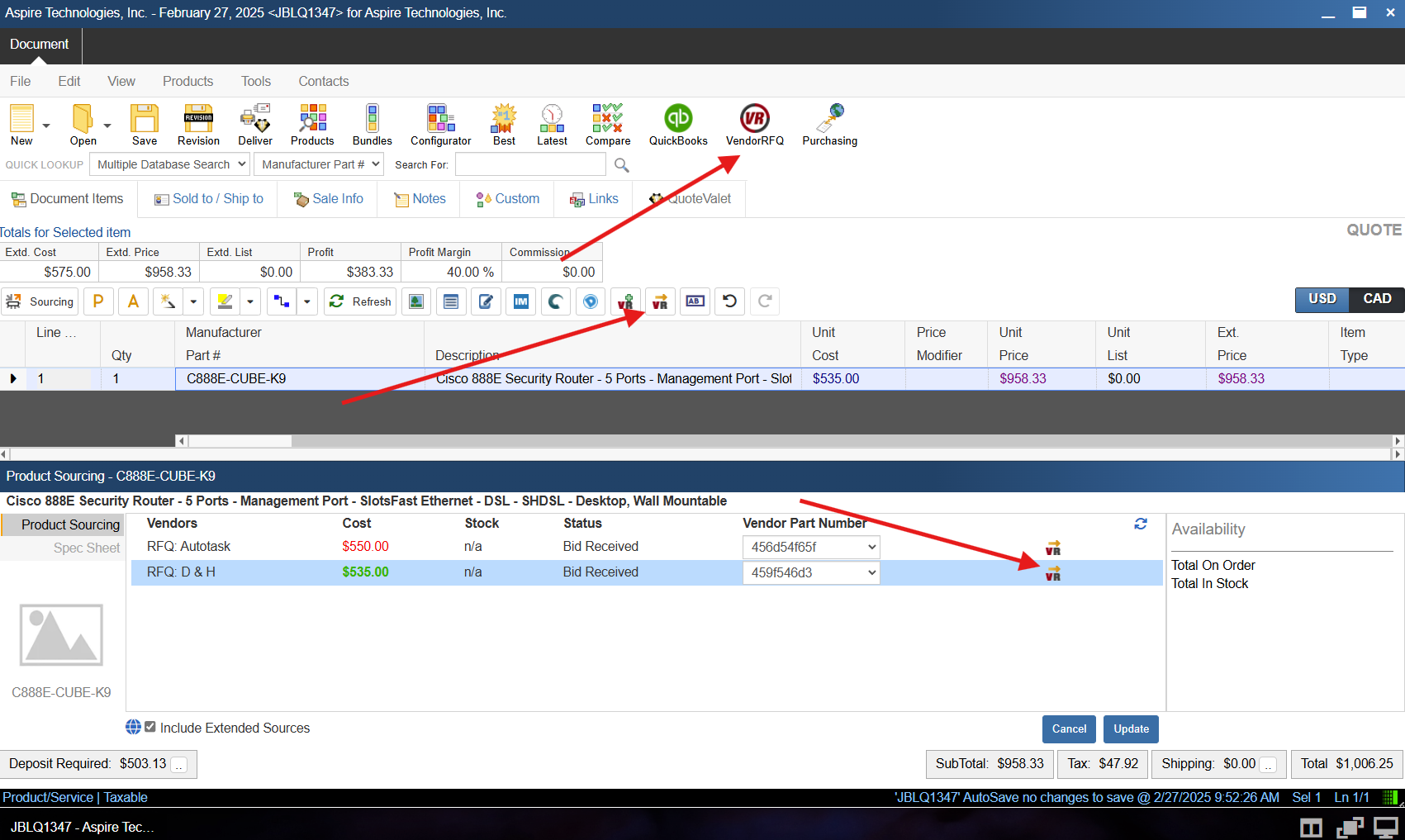This screenshot has height=840, width=1405.
Task: Click the VendorRFQ toolbar icon
Action: [x=754, y=124]
